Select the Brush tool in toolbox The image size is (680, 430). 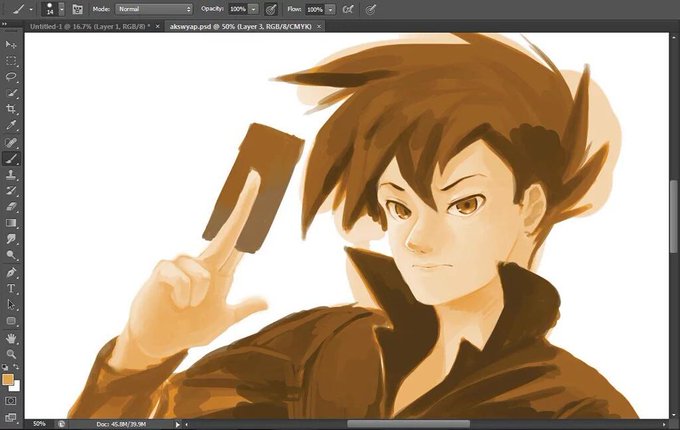(11, 159)
